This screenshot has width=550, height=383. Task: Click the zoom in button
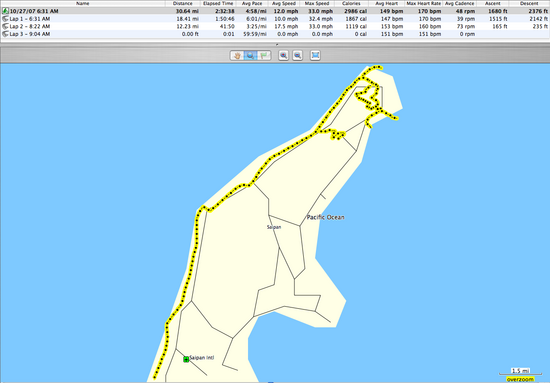[283, 55]
